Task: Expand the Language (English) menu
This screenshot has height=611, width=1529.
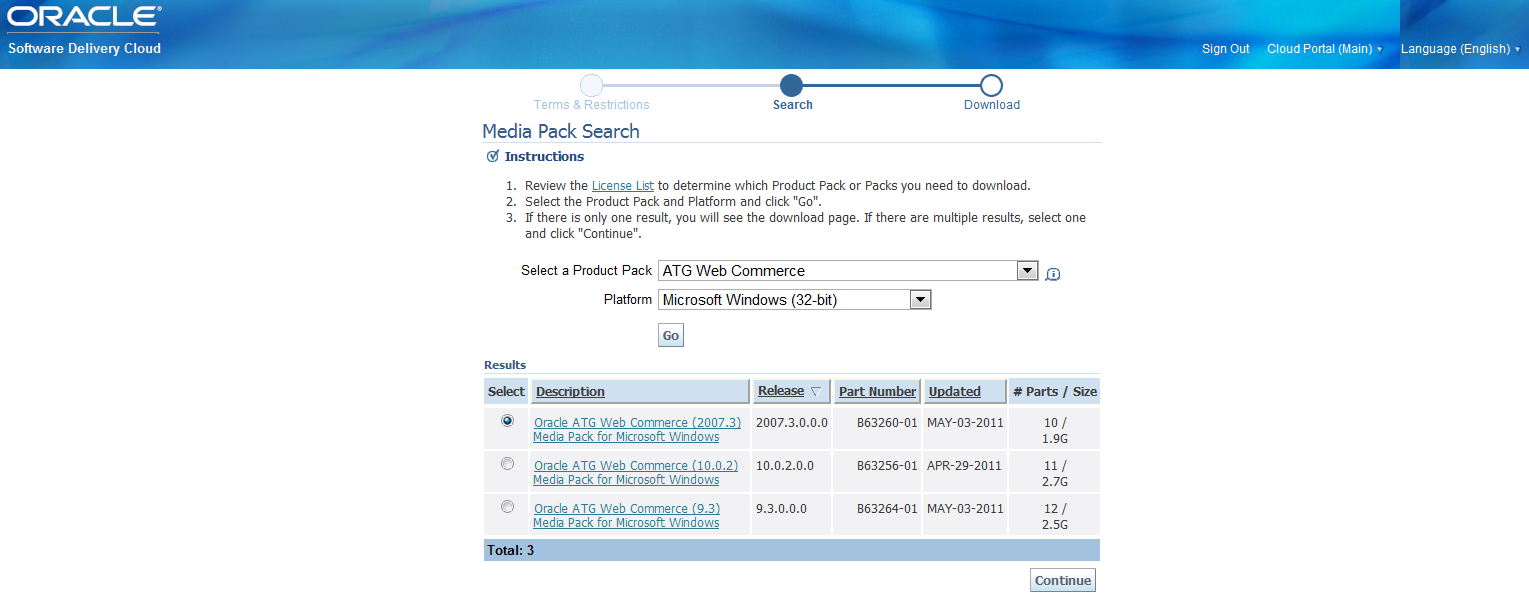Action: (1460, 49)
